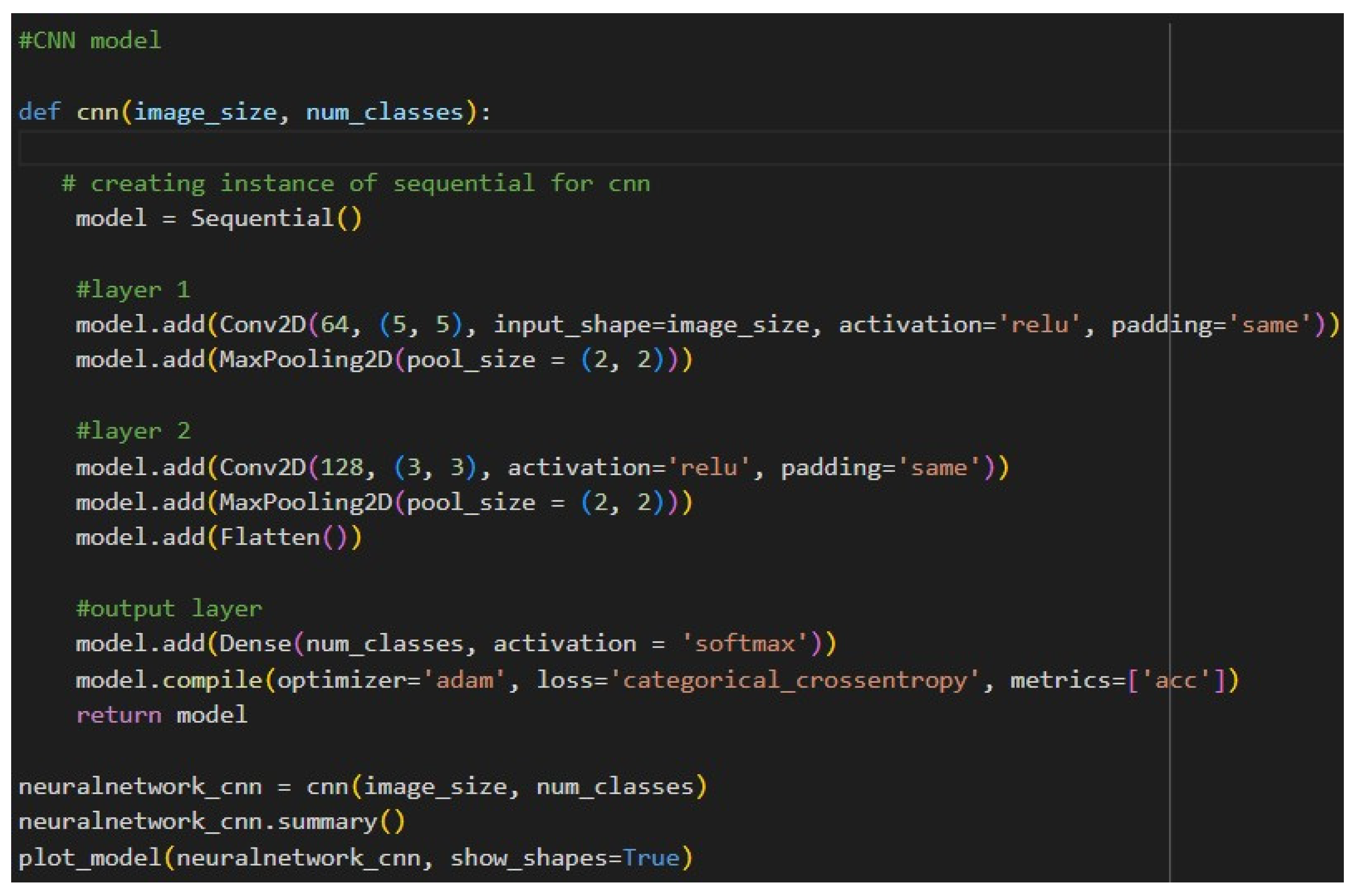
Task: Click the '#CNN model' comment line
Action: [90, 41]
